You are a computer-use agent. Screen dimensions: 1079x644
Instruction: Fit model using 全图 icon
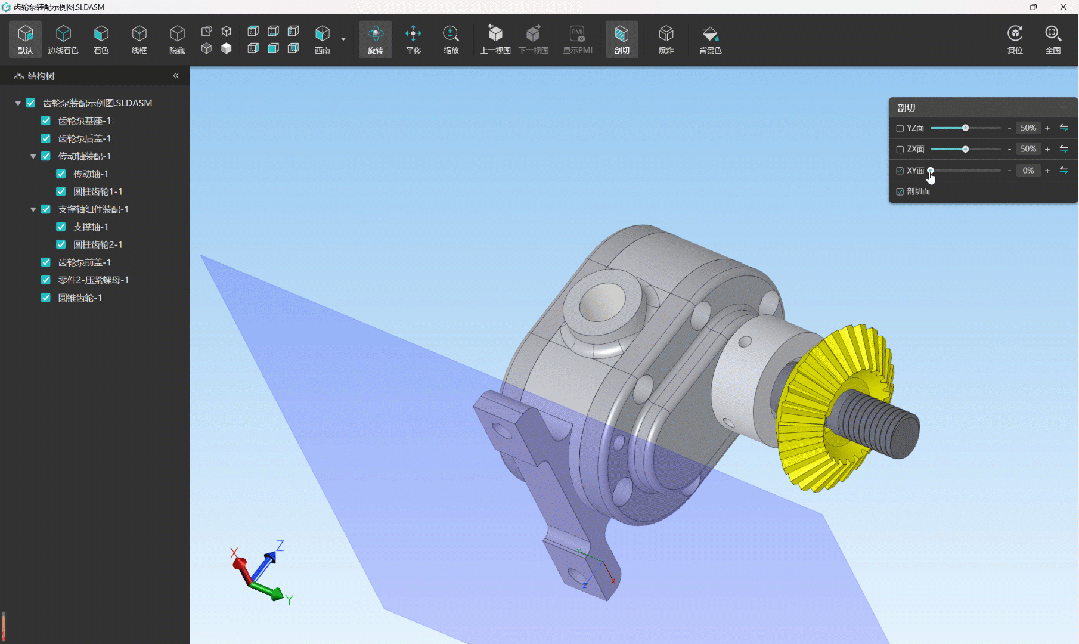(1053, 39)
